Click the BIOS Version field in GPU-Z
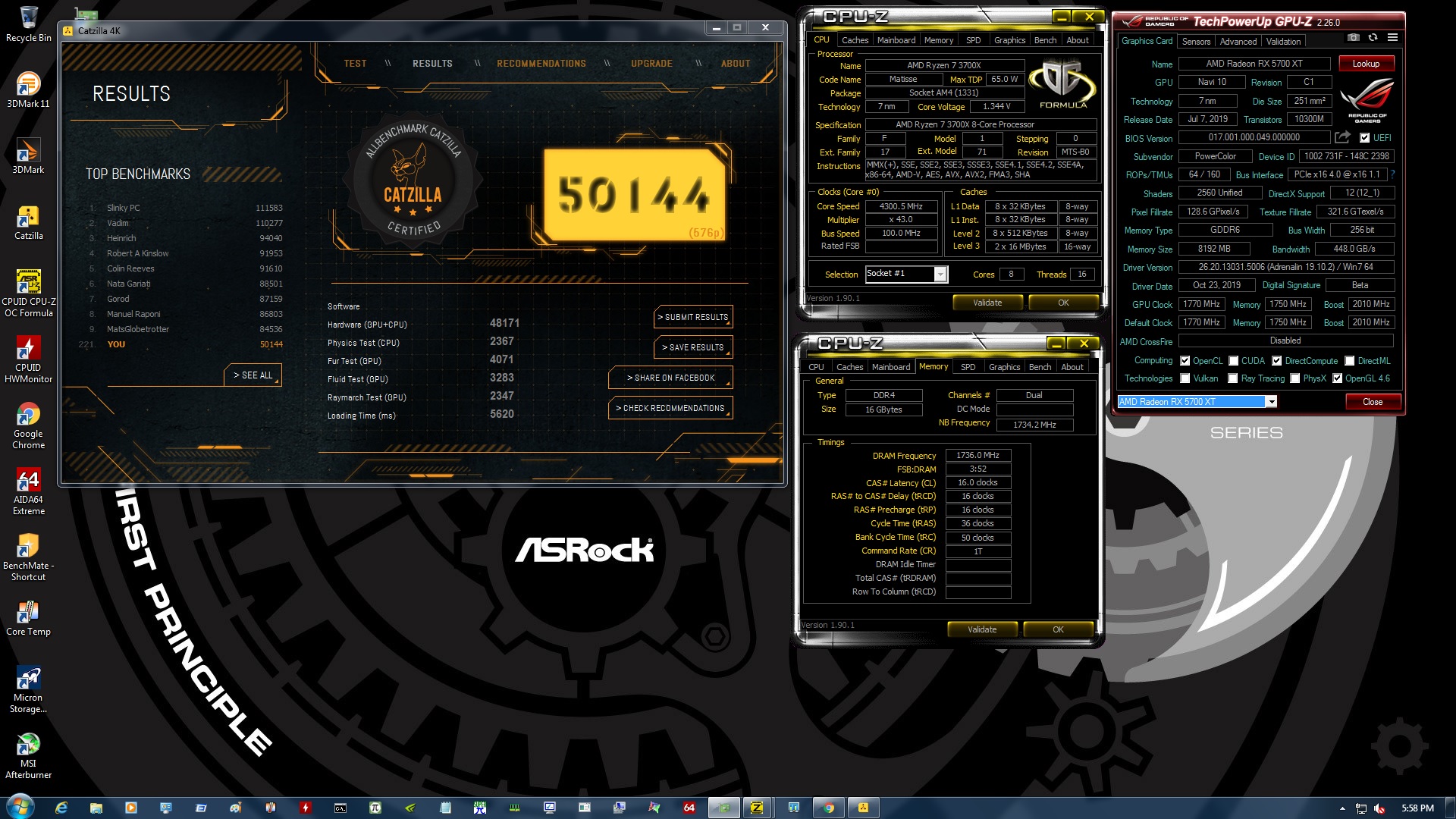The width and height of the screenshot is (1456, 819). pos(1254,138)
